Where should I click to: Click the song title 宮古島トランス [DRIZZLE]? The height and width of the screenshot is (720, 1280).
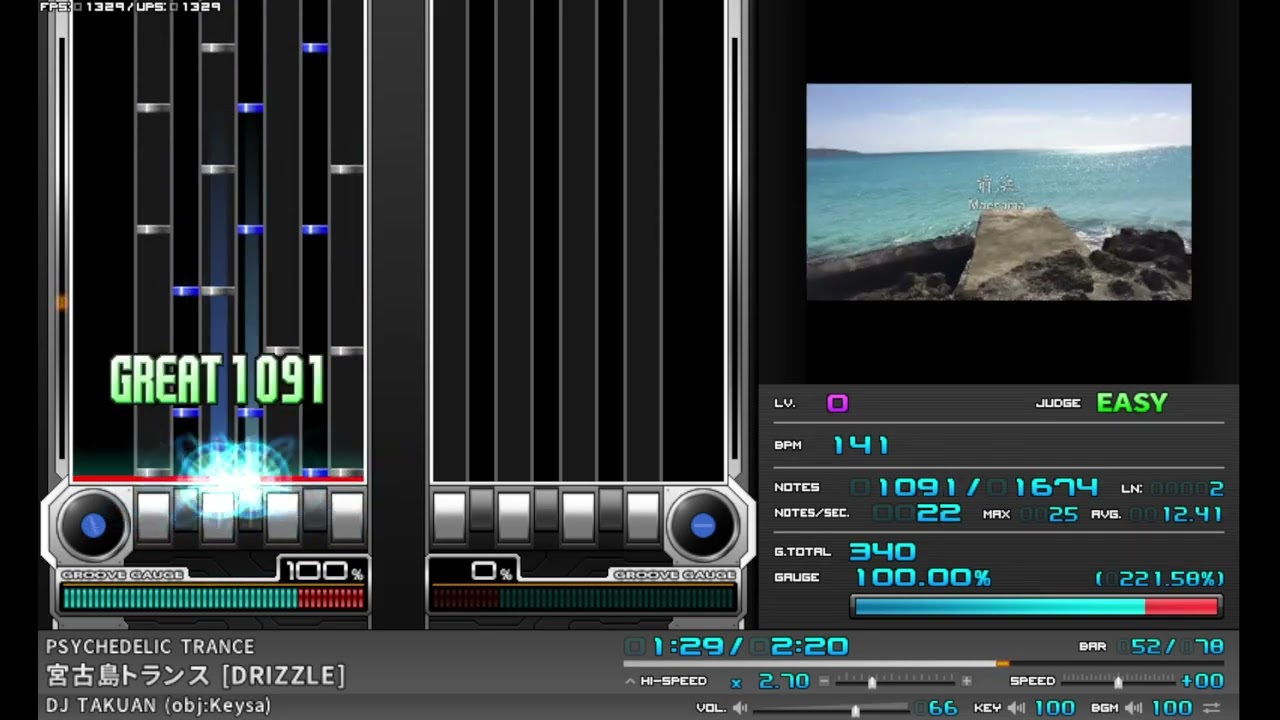[196, 675]
